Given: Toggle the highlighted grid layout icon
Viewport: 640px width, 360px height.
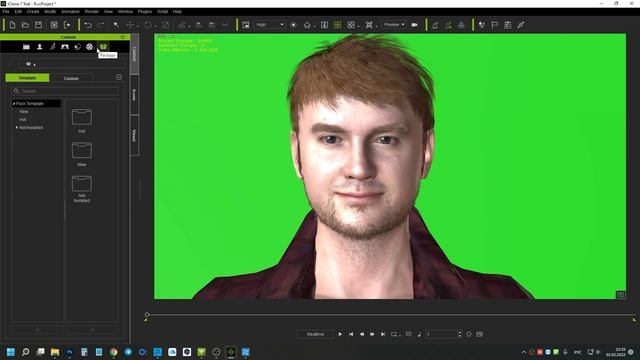Looking at the screenshot, I should click(338, 25).
